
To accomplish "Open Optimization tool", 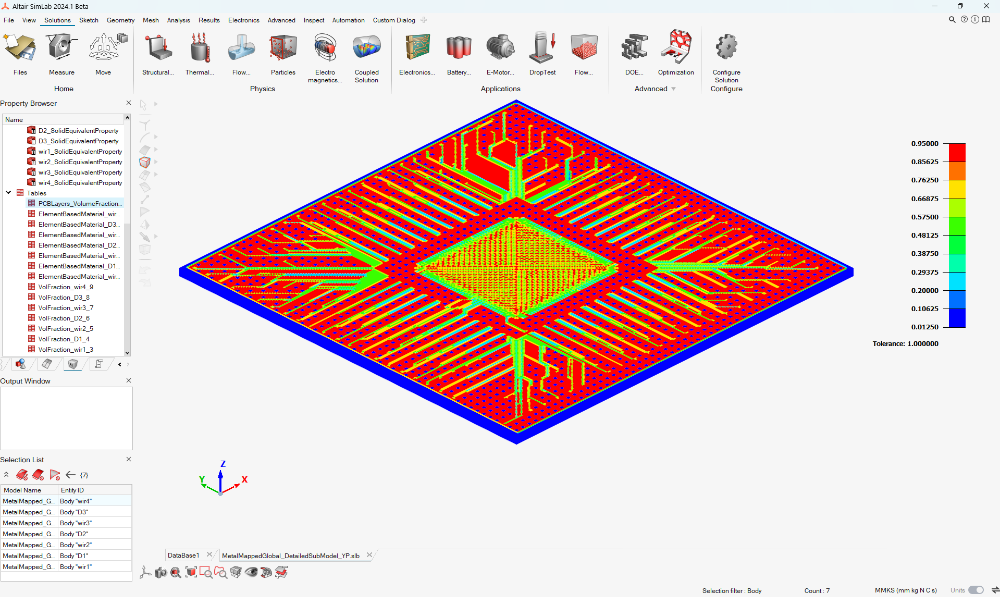I will (676, 54).
